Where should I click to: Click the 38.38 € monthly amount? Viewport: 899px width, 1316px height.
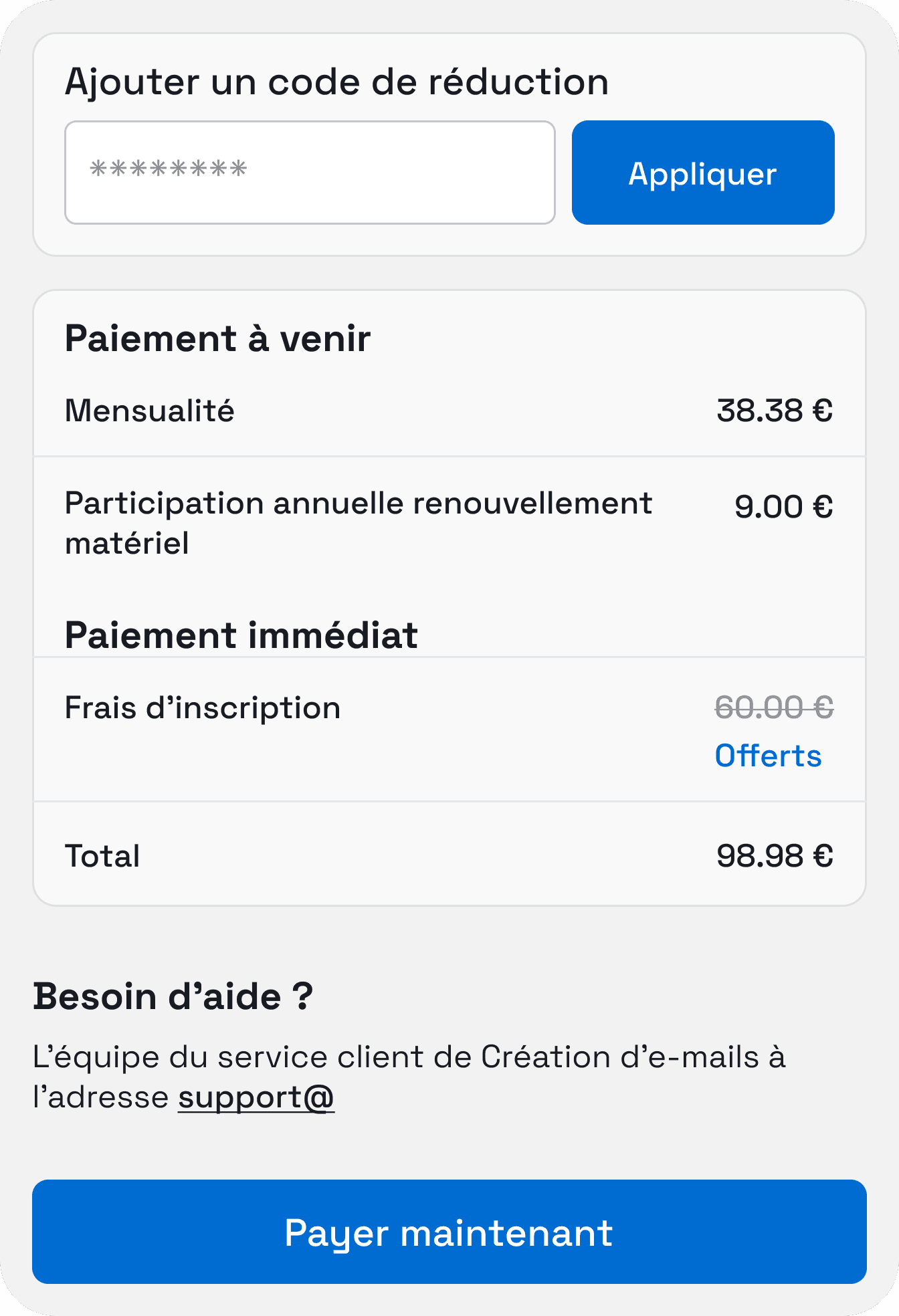click(774, 411)
